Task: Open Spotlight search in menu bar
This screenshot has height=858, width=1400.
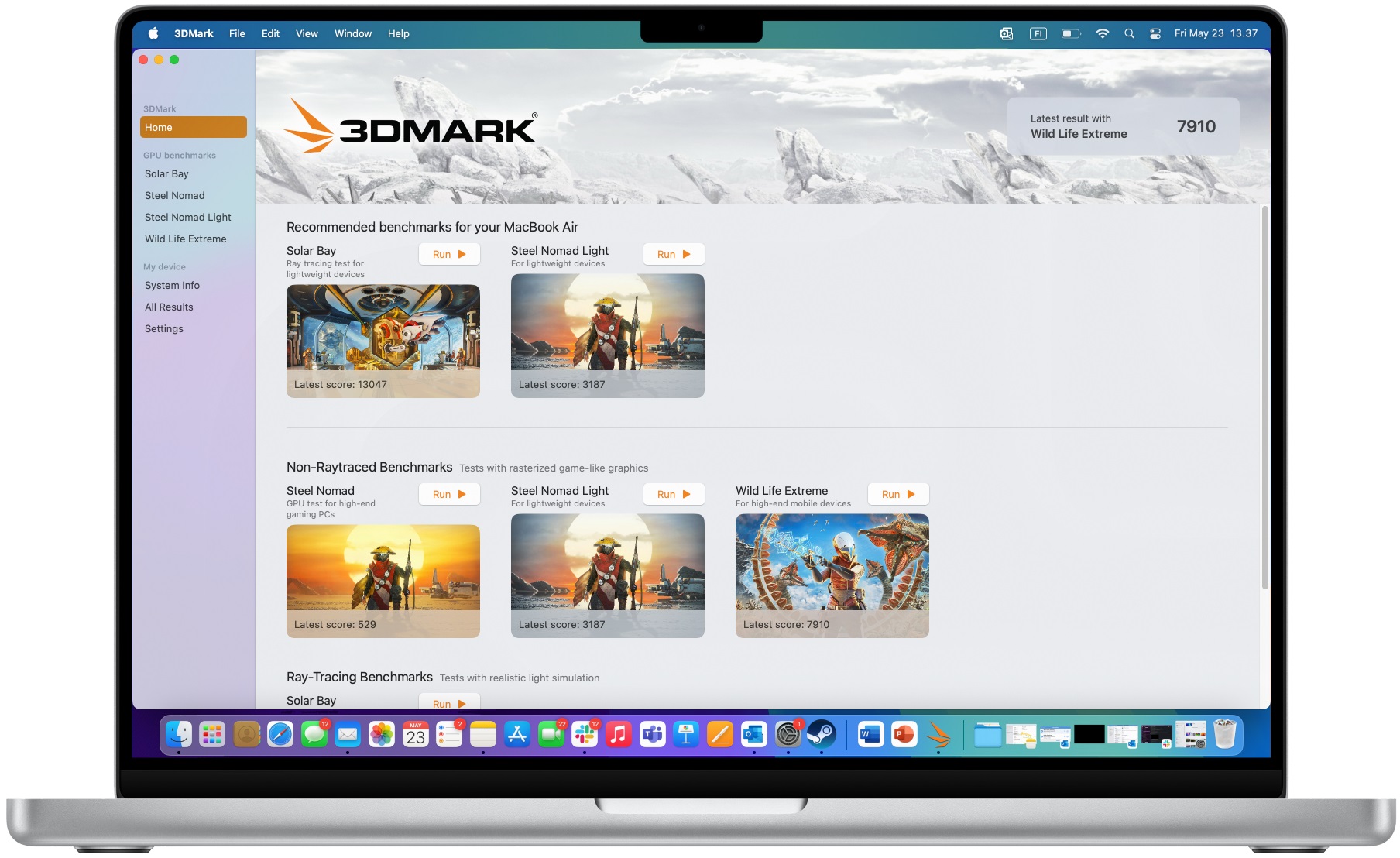Action: [x=1130, y=33]
